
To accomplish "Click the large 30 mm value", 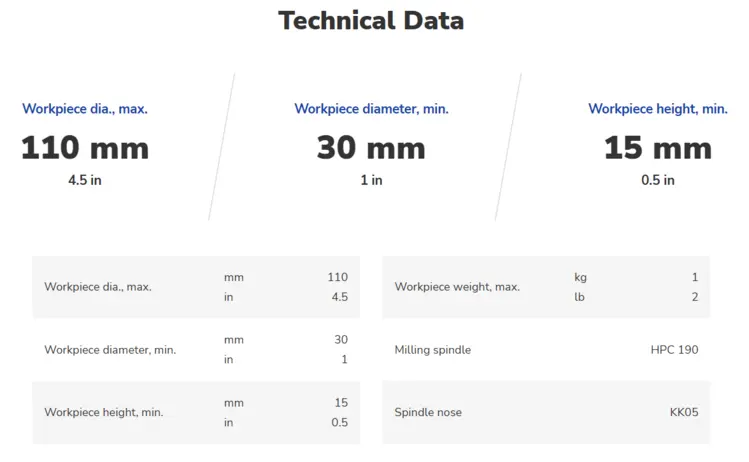I will (371, 148).
